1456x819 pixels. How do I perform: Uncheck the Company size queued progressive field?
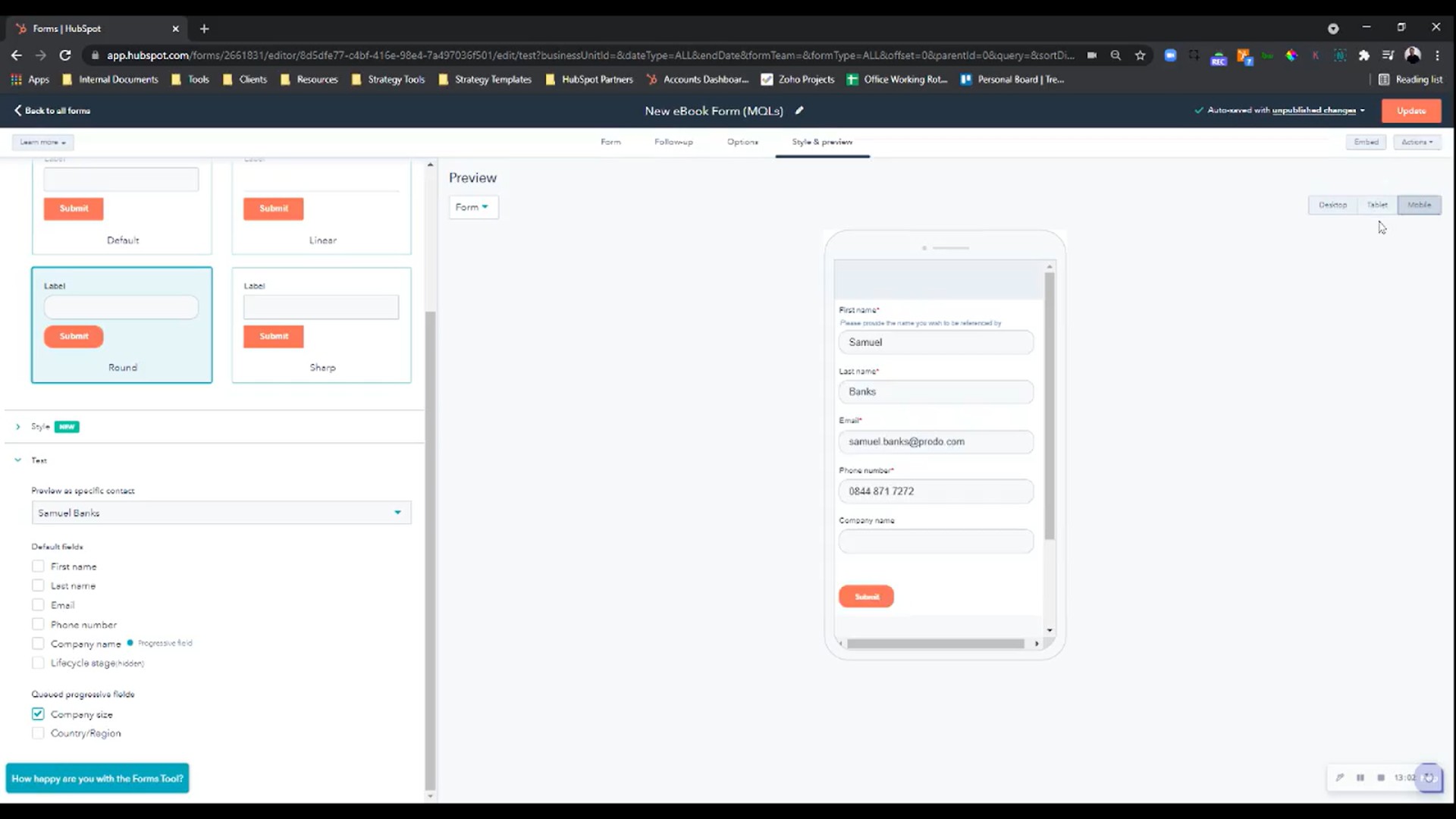[38, 714]
